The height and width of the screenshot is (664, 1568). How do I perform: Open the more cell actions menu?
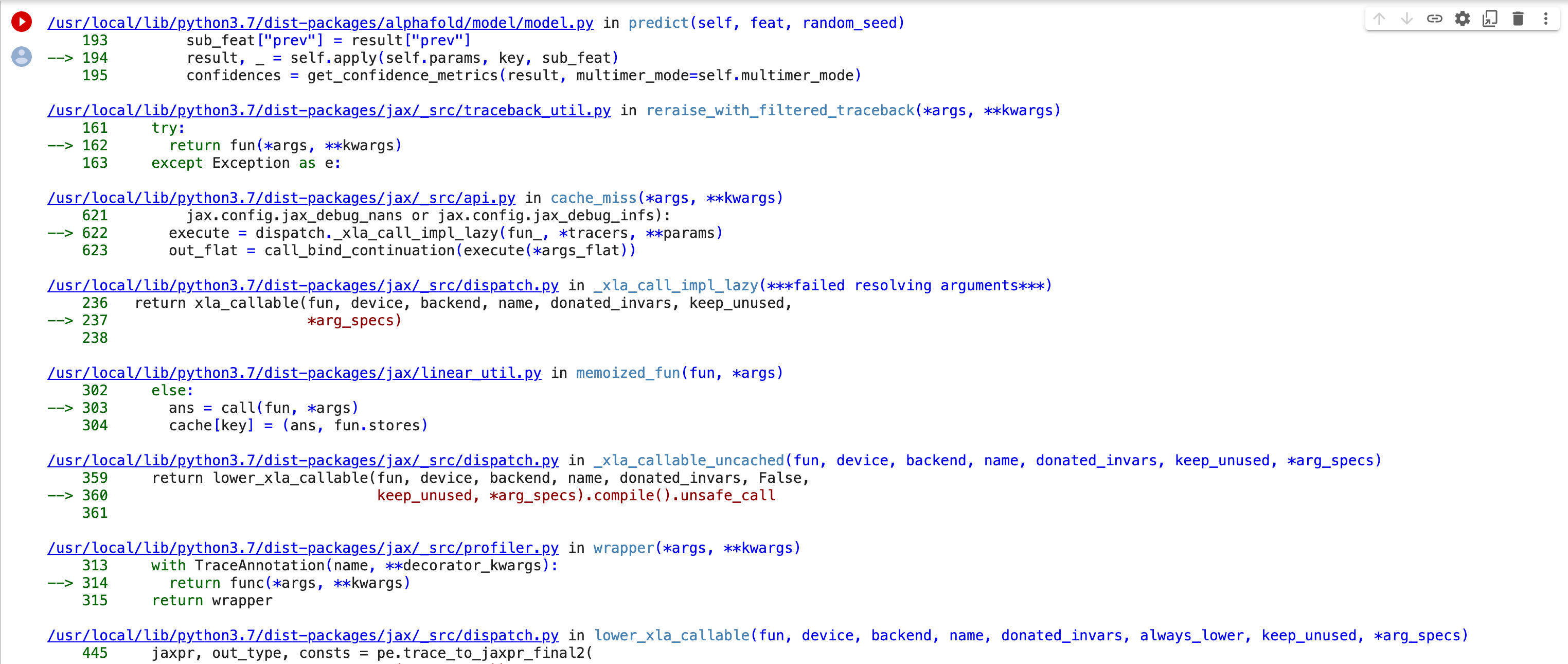coord(1547,19)
